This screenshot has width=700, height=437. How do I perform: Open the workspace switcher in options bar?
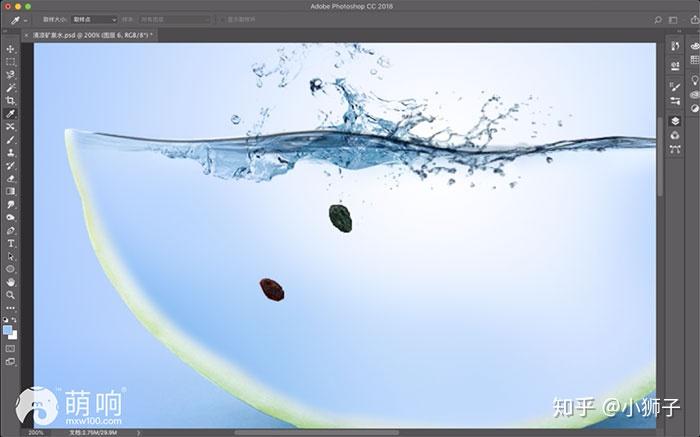point(673,20)
